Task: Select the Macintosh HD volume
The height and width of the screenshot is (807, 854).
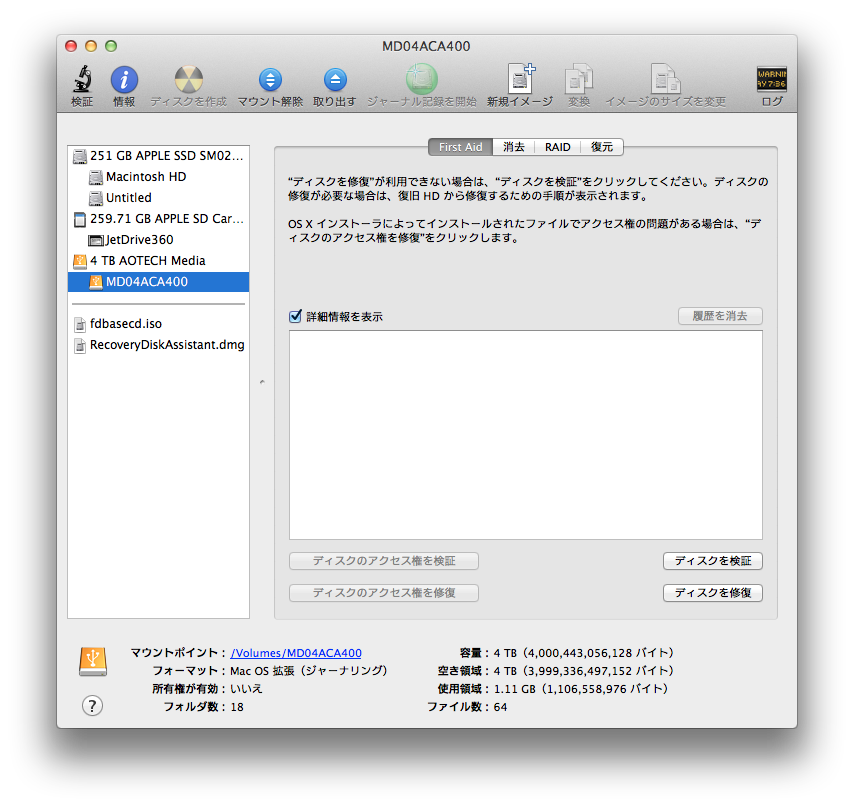Action: click(158, 177)
